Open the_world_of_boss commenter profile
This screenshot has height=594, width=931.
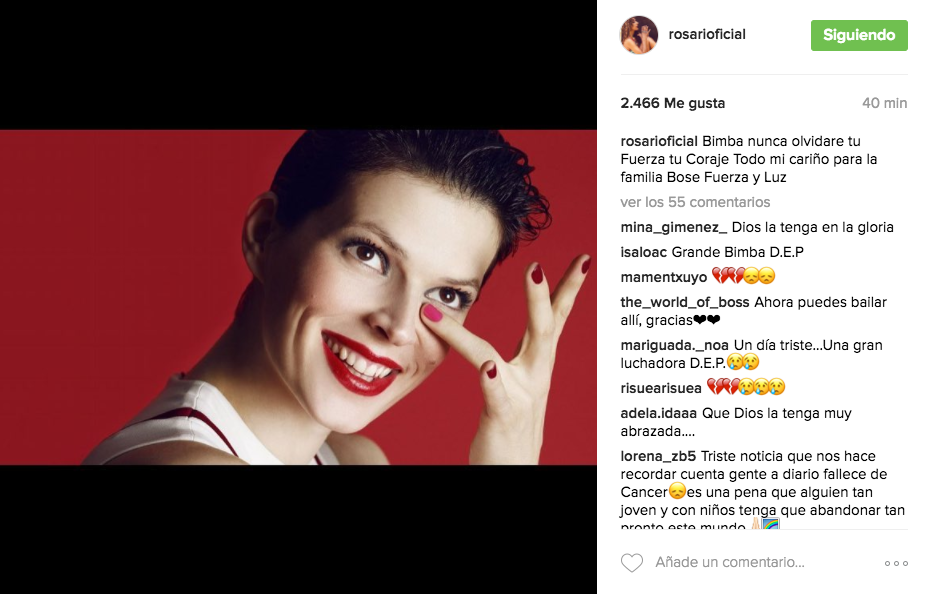[685, 302]
